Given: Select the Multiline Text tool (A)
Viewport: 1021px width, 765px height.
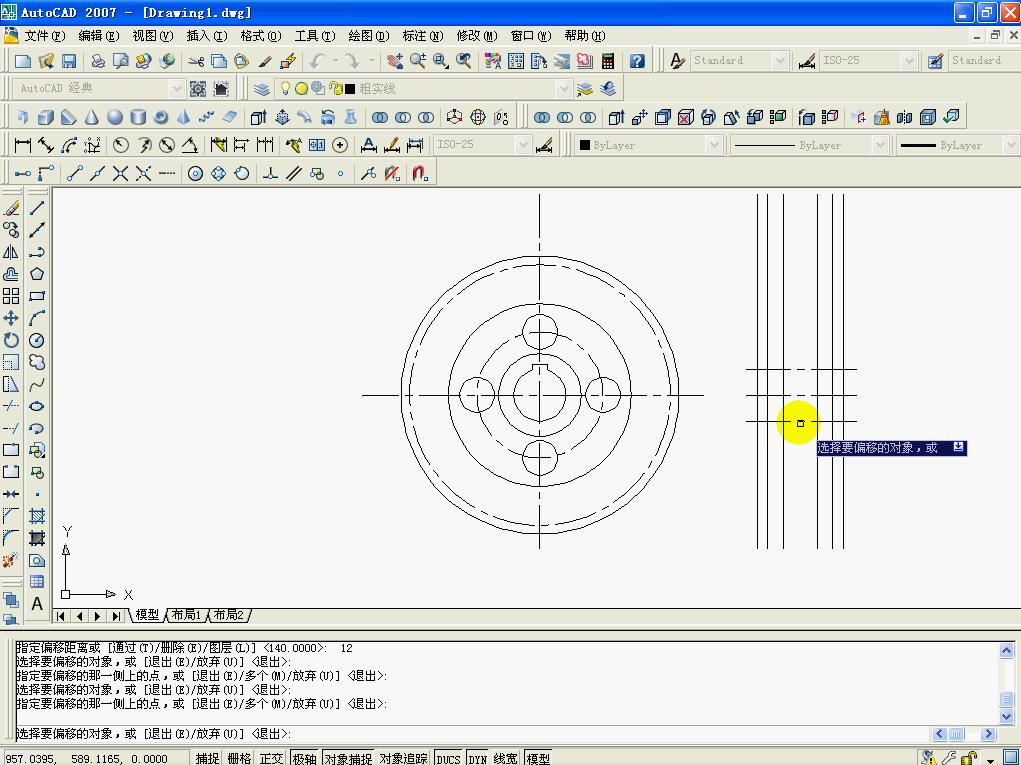Looking at the screenshot, I should click(37, 604).
